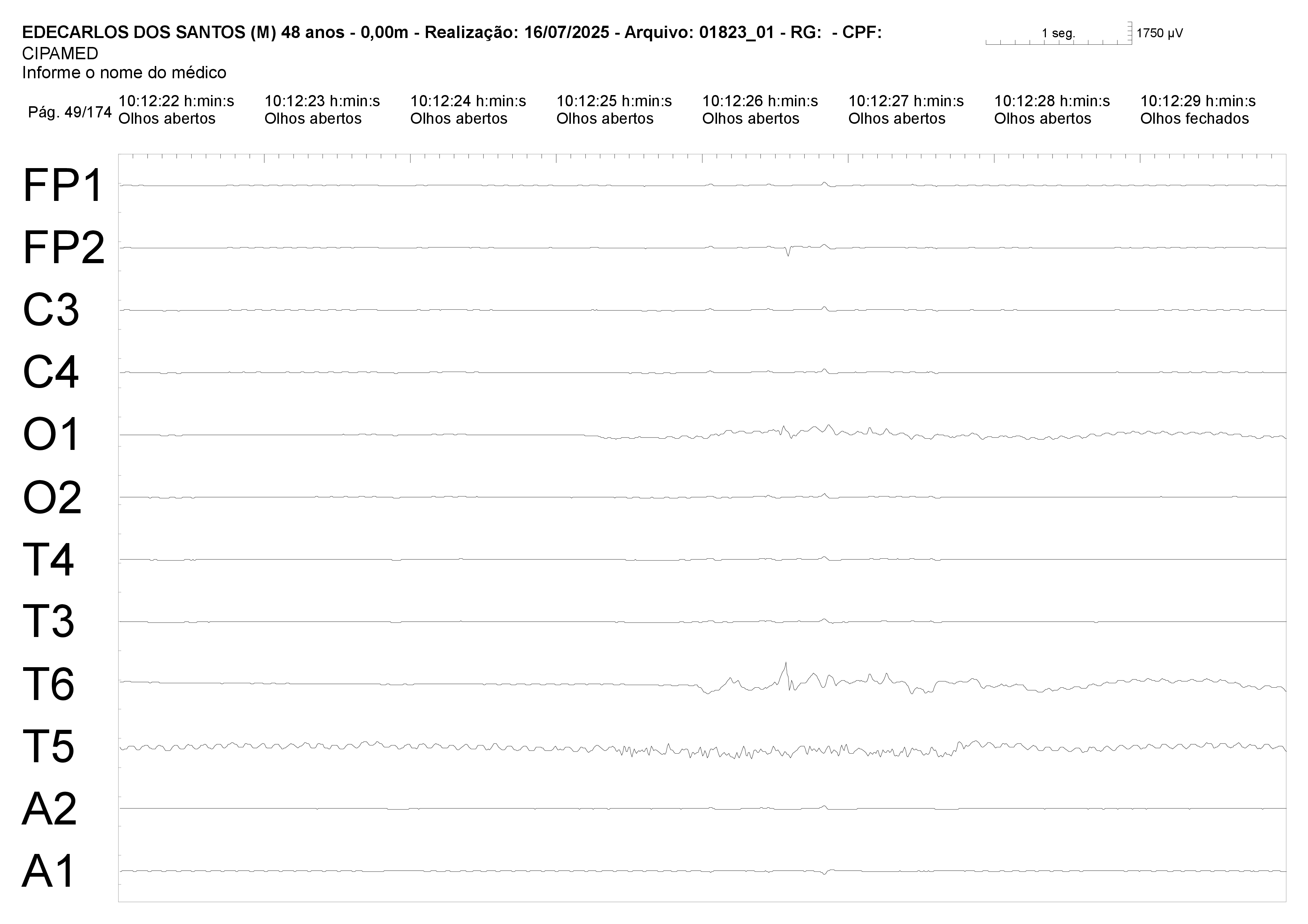The width and height of the screenshot is (1308, 924).
Task: Select the A2 channel label
Action: [50, 808]
